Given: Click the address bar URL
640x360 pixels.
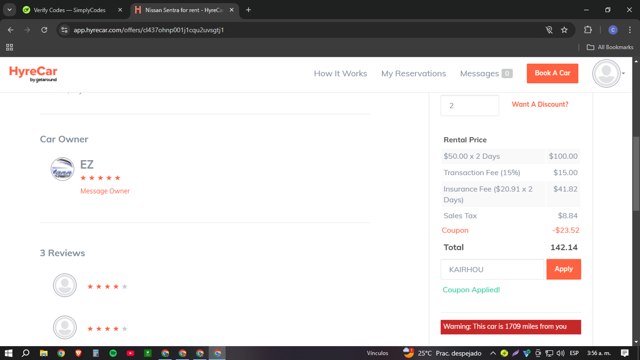Looking at the screenshot, I should pyautogui.click(x=149, y=30).
